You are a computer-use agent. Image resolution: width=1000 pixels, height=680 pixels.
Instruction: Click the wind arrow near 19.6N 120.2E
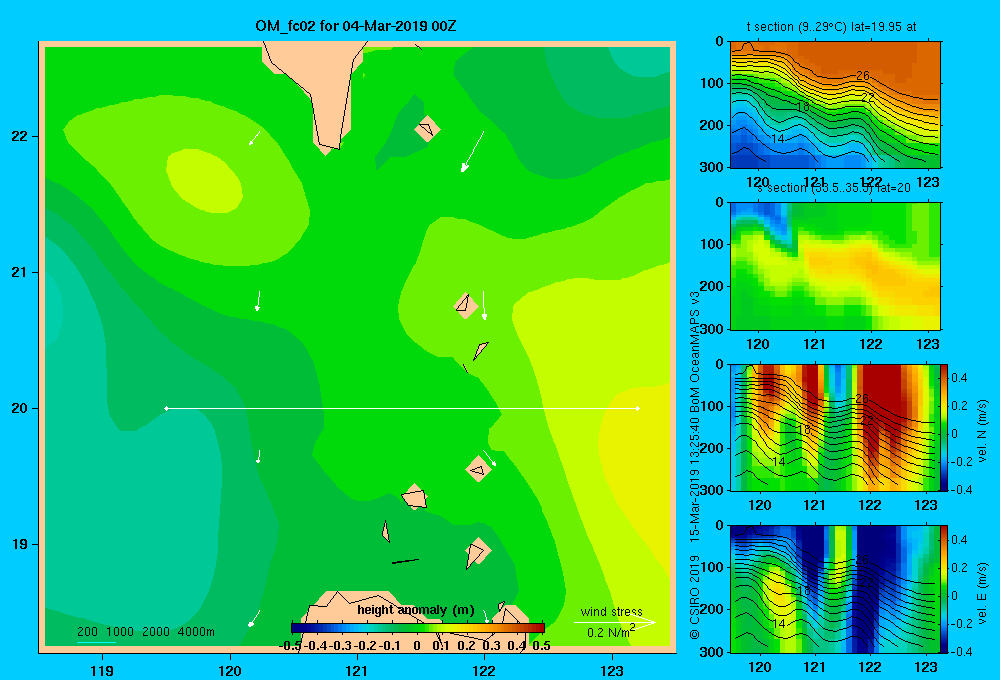pyautogui.click(x=258, y=456)
